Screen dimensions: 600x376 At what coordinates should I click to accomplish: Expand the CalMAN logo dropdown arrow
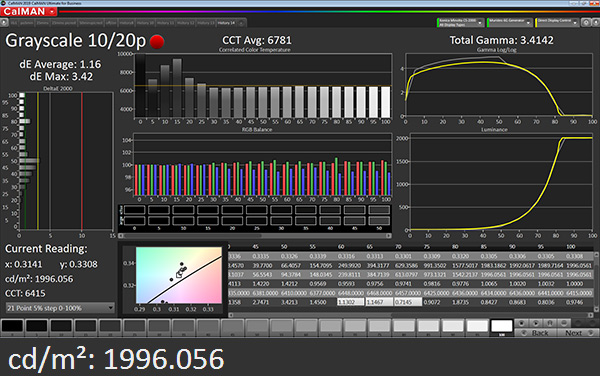pyautogui.click(x=52, y=11)
